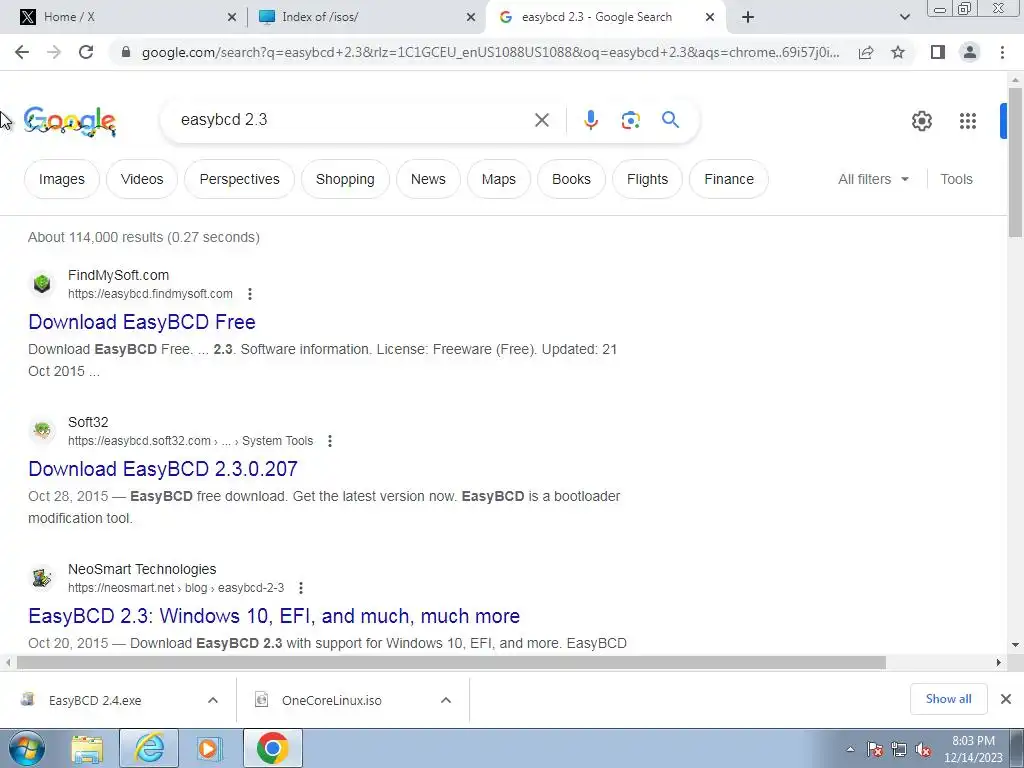Clear the search box with X

pyautogui.click(x=541, y=120)
